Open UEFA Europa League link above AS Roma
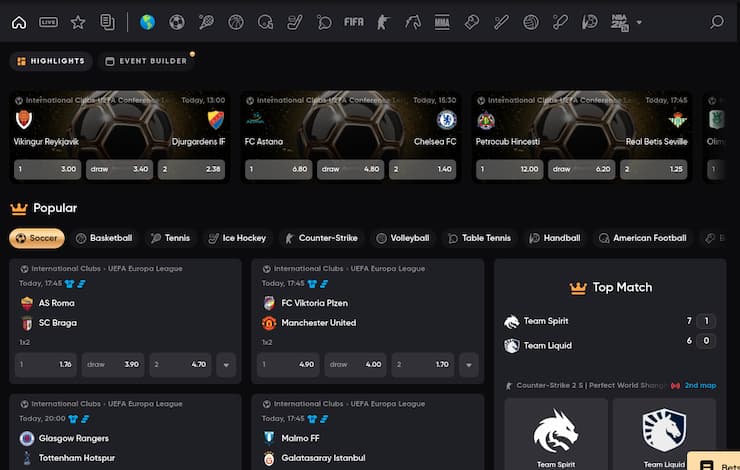Viewport: 740px width, 470px height. click(x=107, y=269)
